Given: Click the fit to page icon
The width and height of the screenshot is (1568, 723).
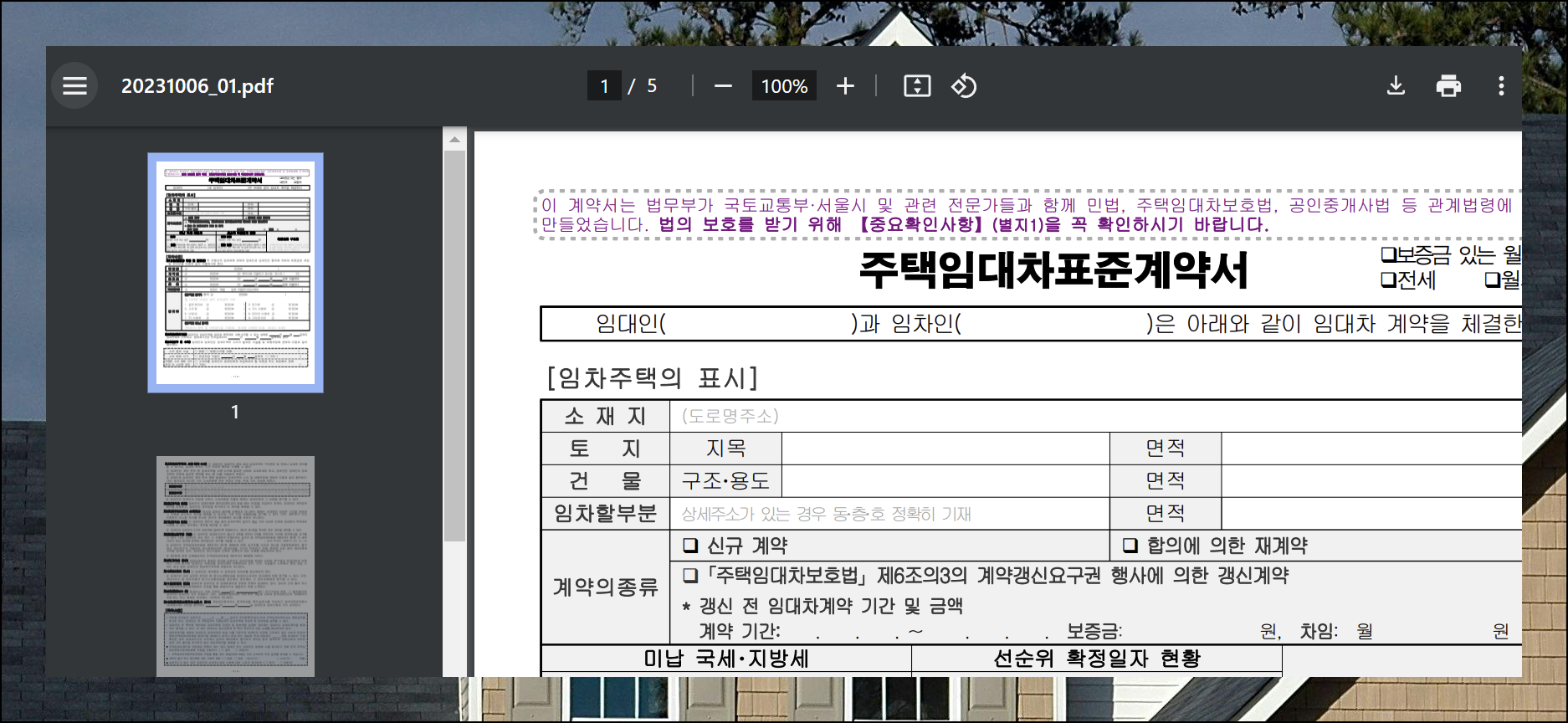Looking at the screenshot, I should pos(917,86).
